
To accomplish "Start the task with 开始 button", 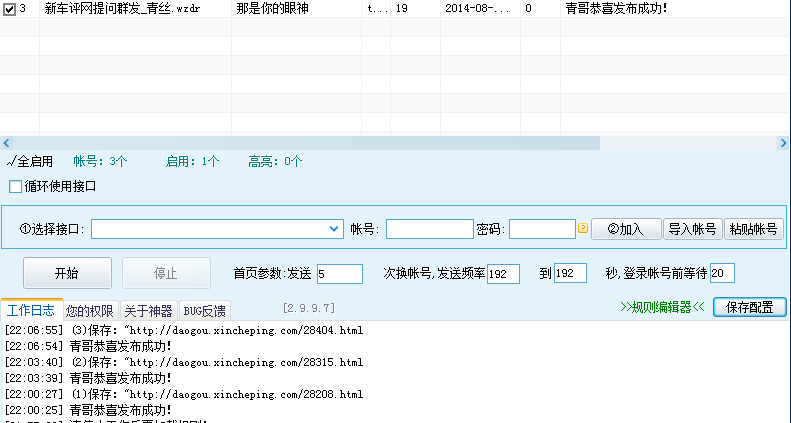I will tap(67, 273).
